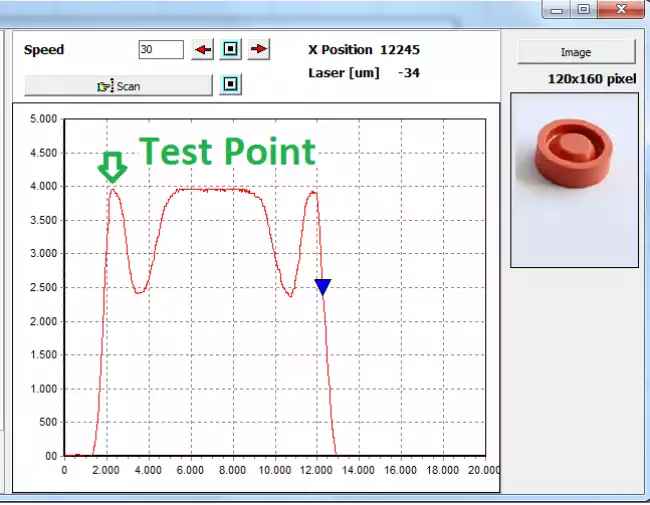650x505 pixels.
Task: Maximize the application window
Action: [x=583, y=9]
